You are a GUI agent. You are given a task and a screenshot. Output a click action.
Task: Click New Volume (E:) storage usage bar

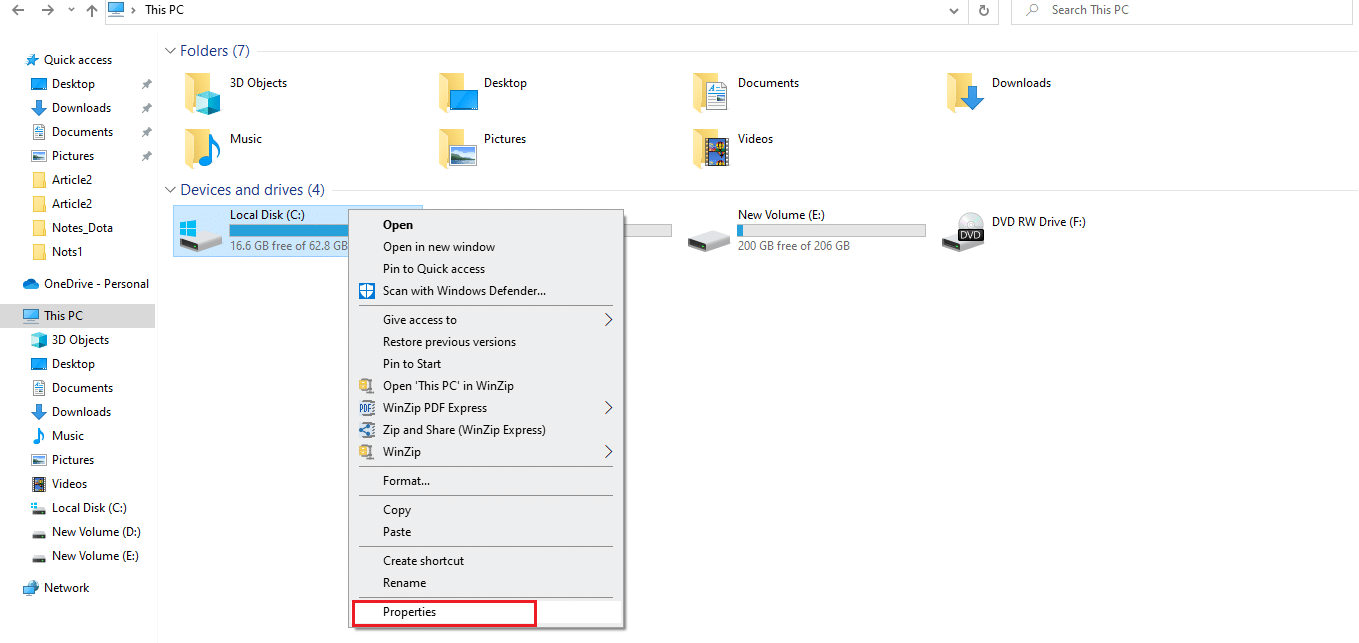pos(831,230)
